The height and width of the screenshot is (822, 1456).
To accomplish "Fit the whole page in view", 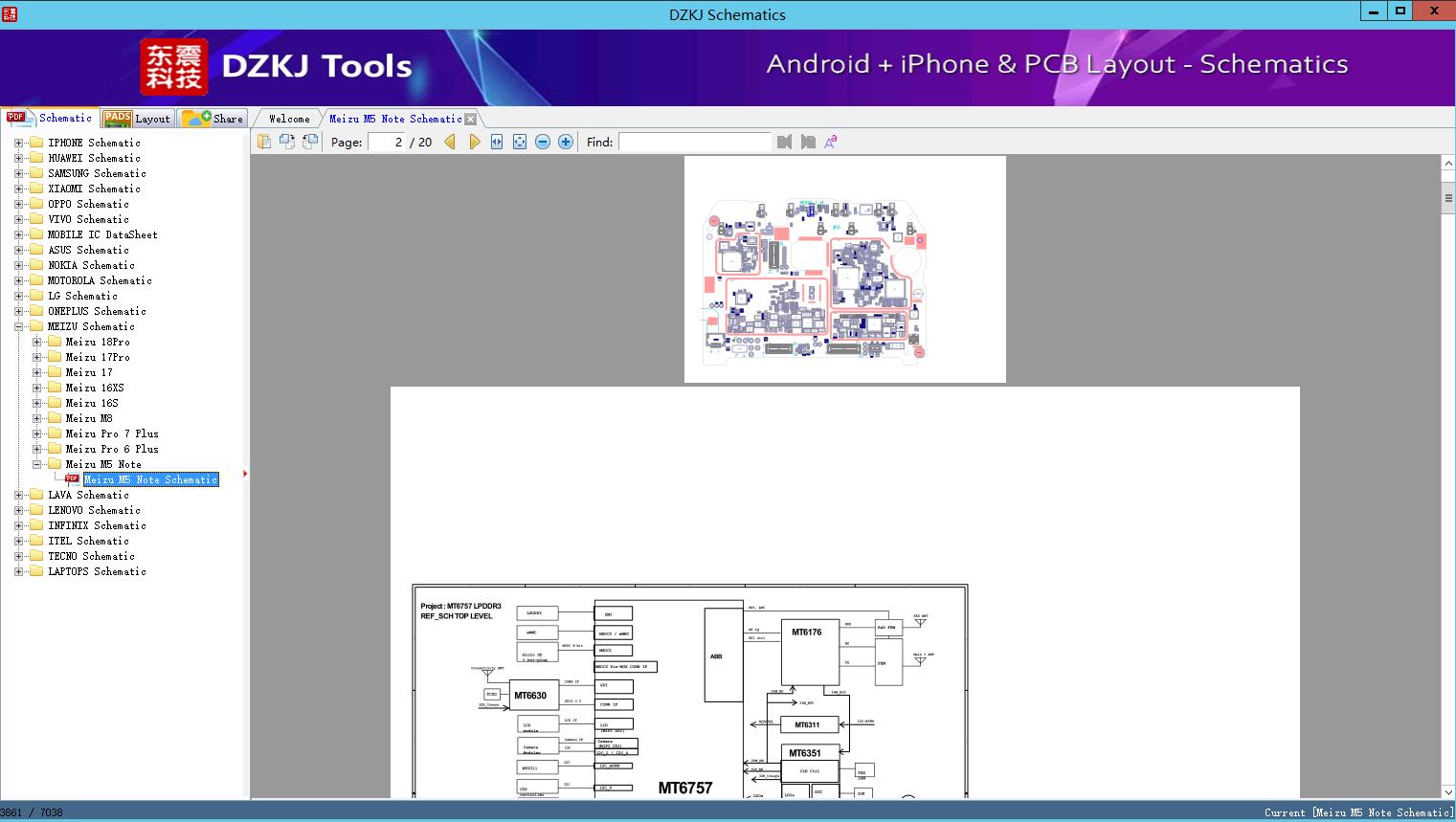I will pyautogui.click(x=520, y=142).
